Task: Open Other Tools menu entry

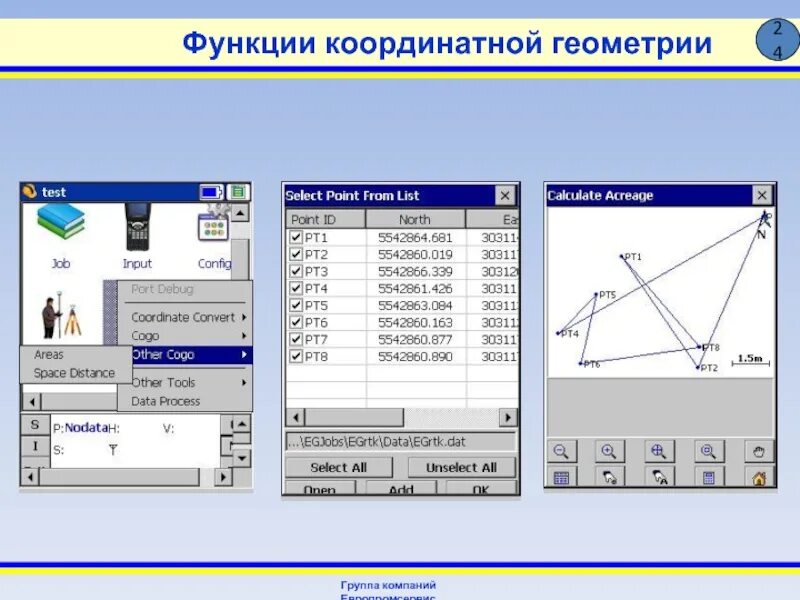Action: click(x=163, y=382)
